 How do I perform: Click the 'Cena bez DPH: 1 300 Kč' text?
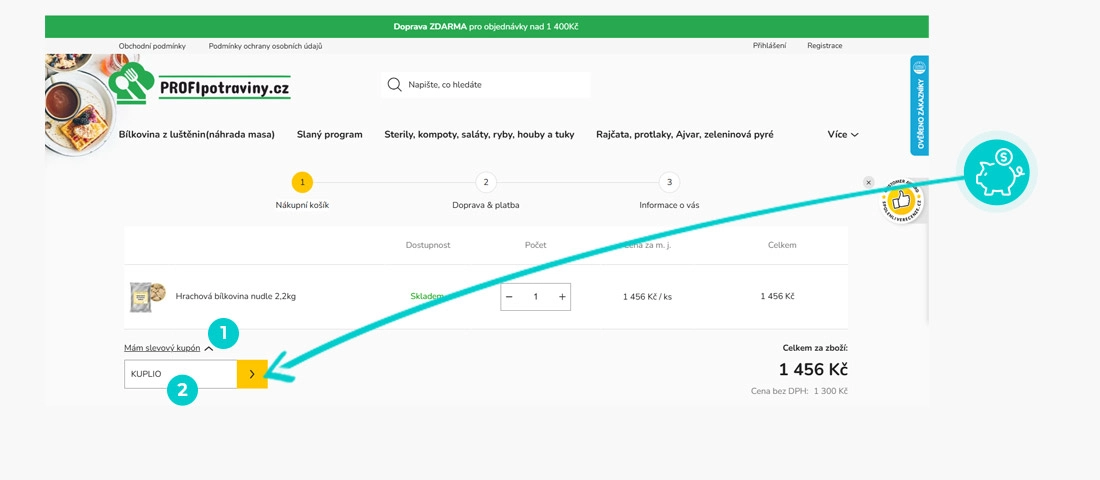pos(799,391)
